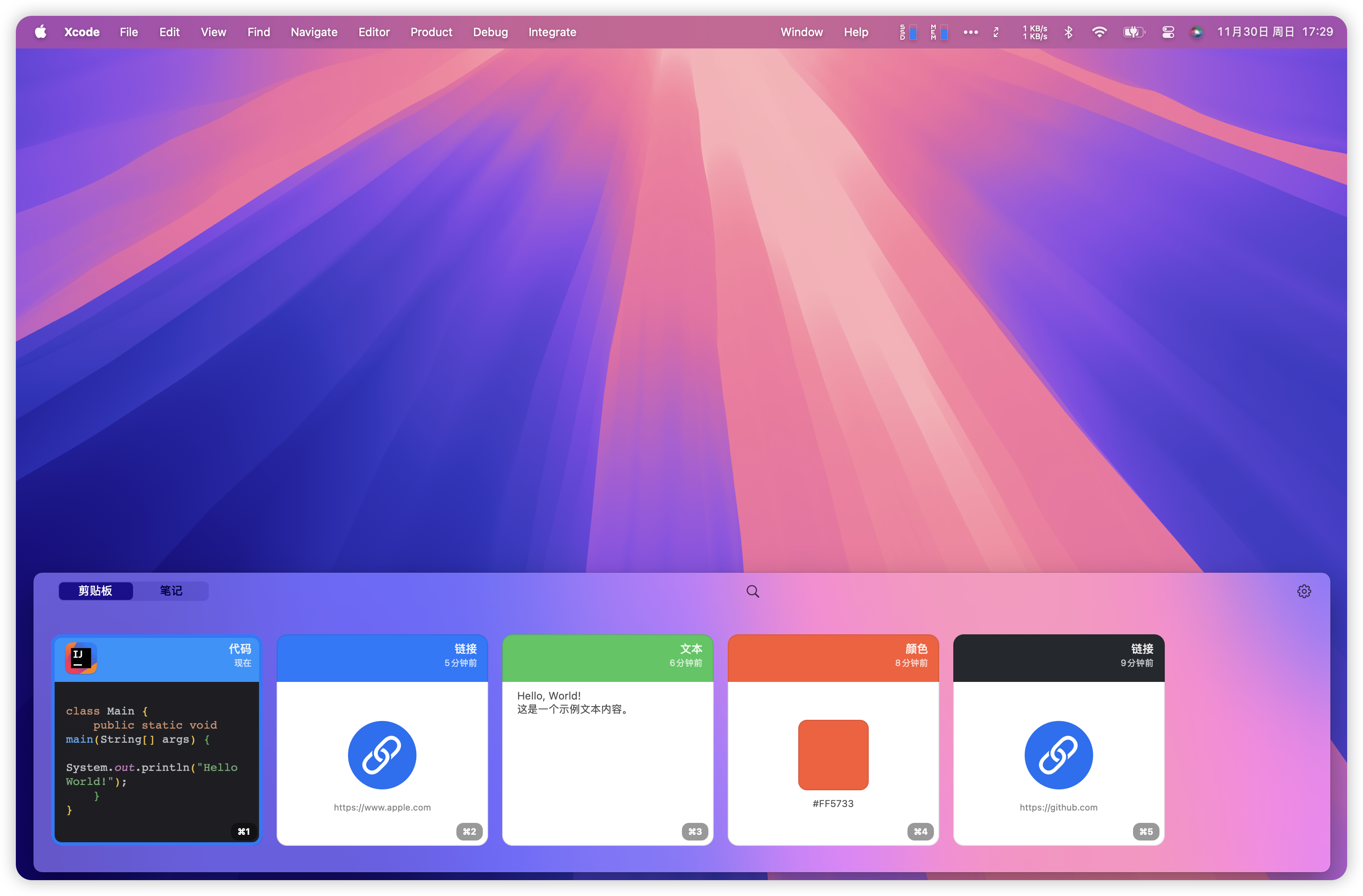Select the 剪贴板 tab

[x=96, y=590]
